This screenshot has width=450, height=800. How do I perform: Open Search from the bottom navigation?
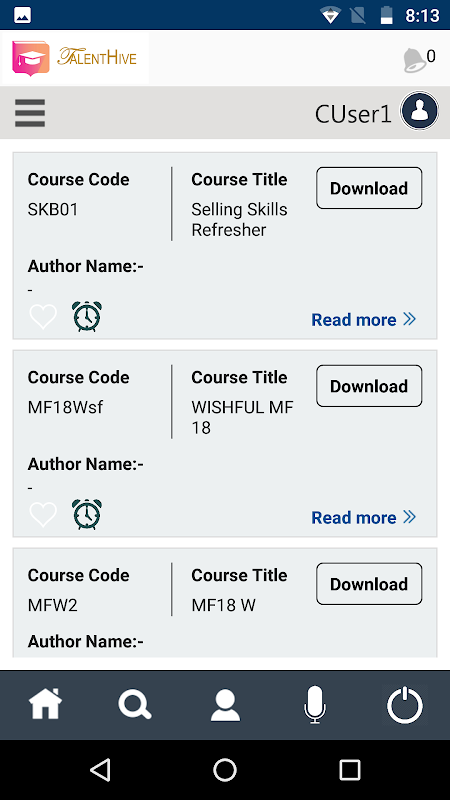pos(135,705)
